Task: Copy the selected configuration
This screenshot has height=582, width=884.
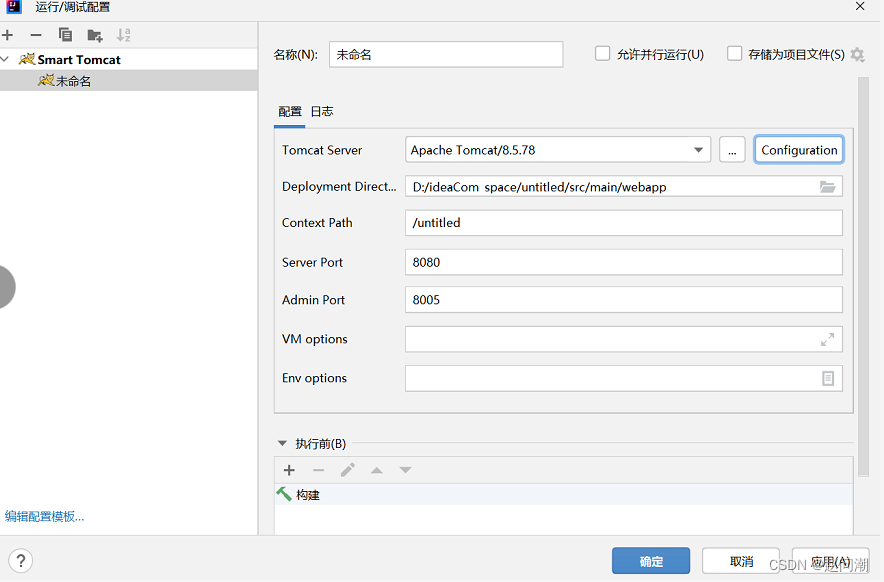Action: click(65, 35)
